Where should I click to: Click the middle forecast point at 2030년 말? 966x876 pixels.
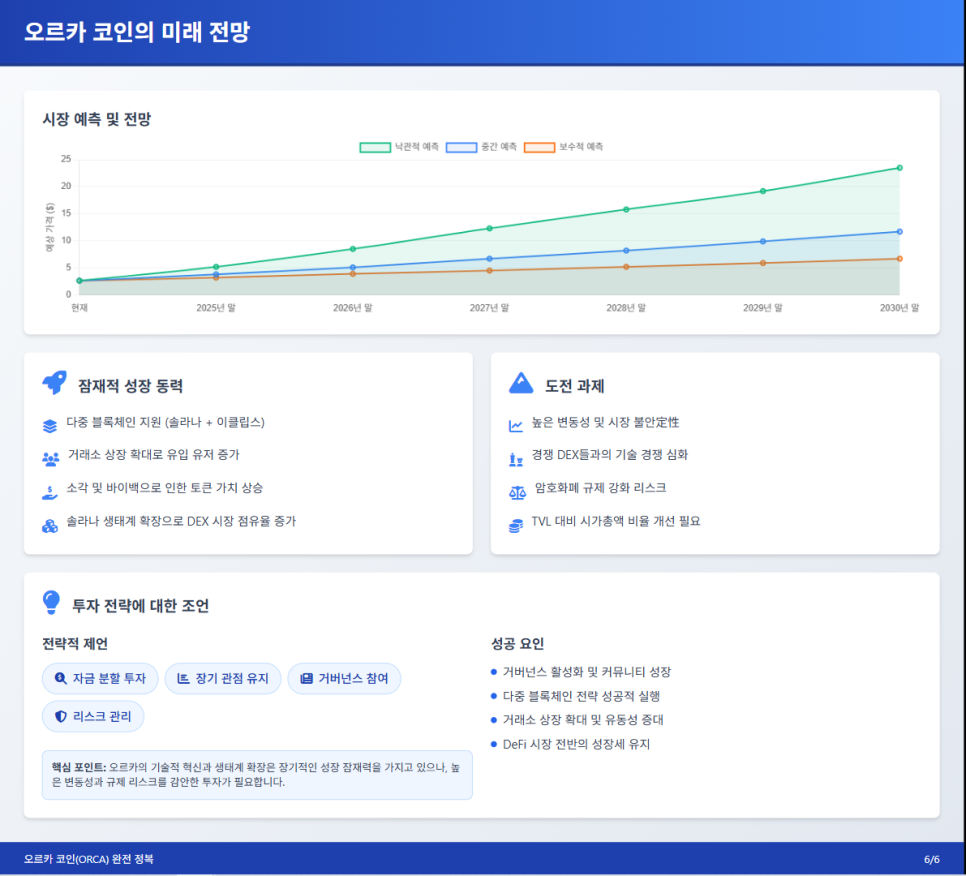pyautogui.click(x=899, y=232)
